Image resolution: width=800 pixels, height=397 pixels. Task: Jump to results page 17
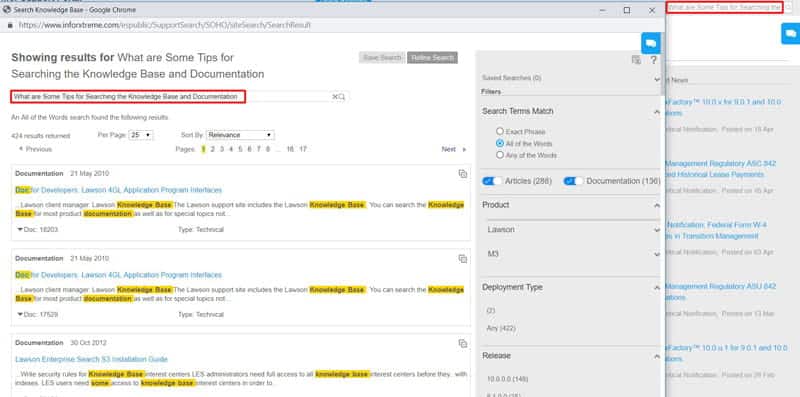pyautogui.click(x=303, y=149)
